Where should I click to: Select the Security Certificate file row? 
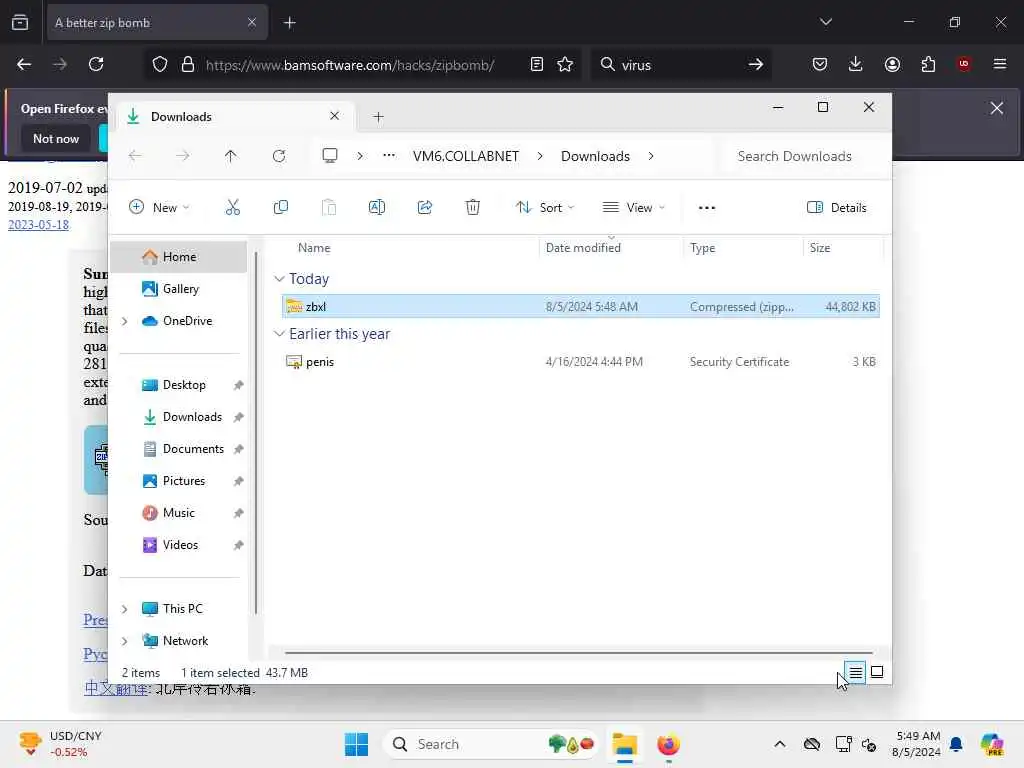pyautogui.click(x=581, y=362)
